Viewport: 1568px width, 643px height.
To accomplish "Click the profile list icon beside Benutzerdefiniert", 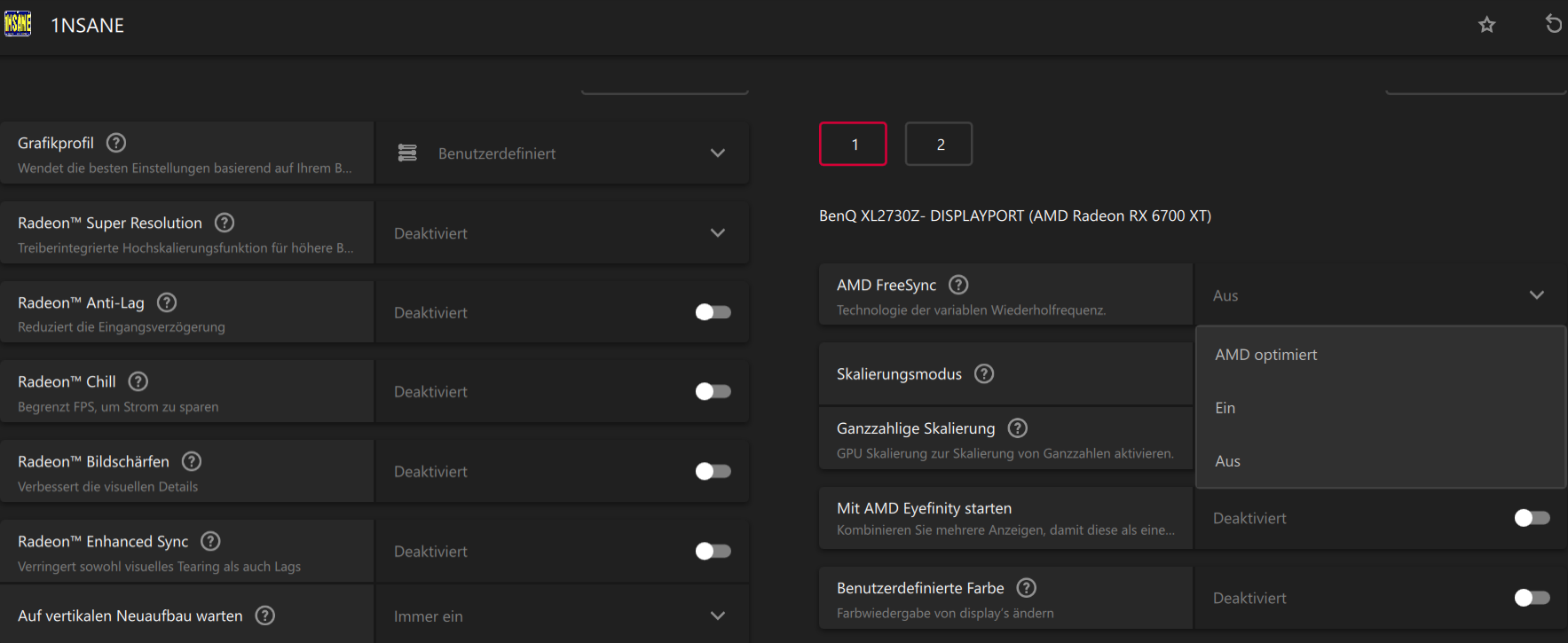I will (x=407, y=153).
